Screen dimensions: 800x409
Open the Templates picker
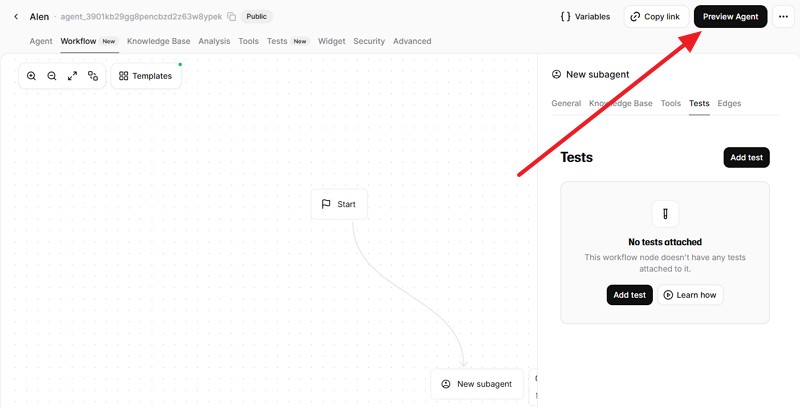[x=146, y=76]
